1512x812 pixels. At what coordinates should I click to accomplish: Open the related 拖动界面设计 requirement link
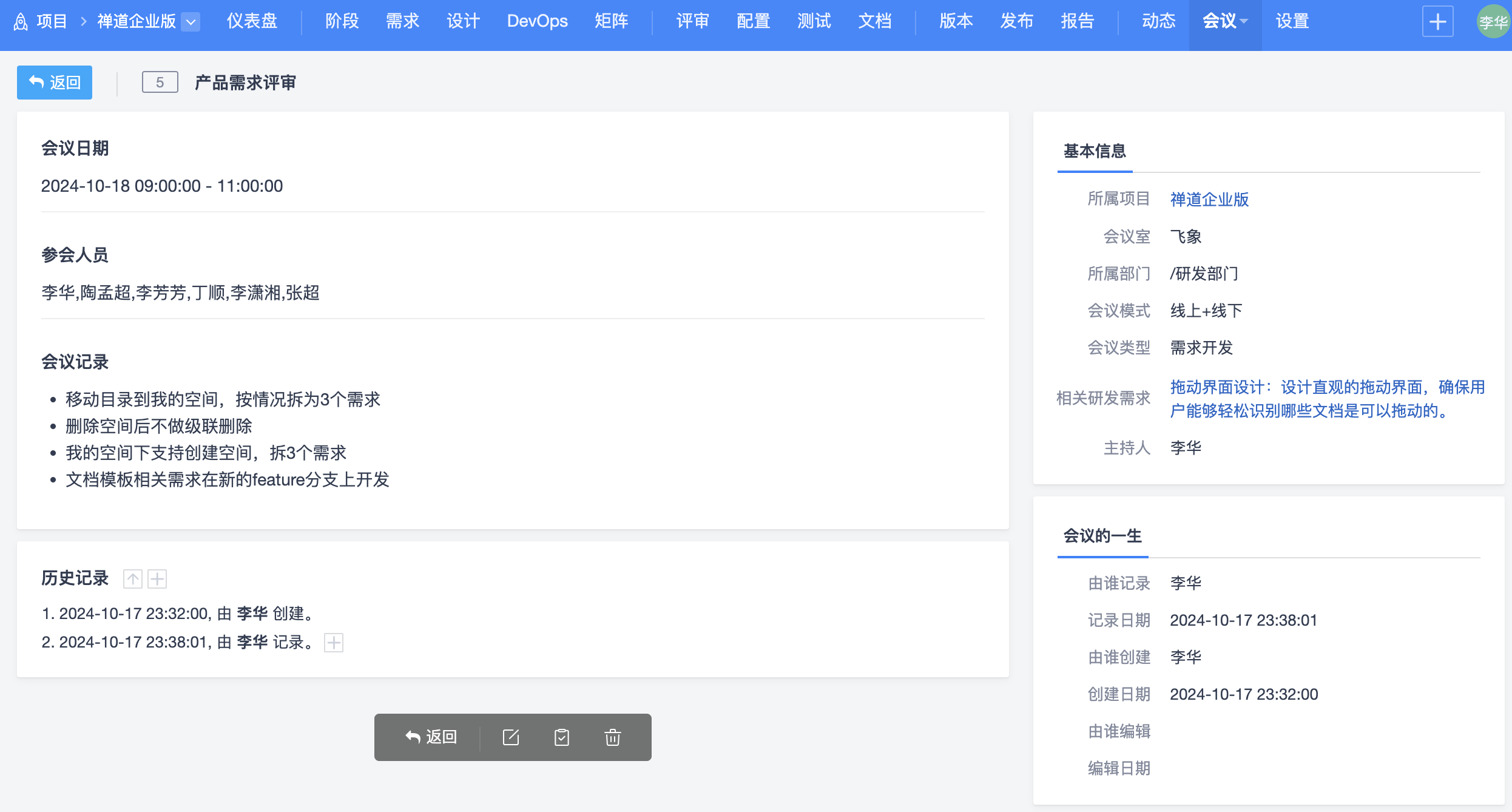1326,399
